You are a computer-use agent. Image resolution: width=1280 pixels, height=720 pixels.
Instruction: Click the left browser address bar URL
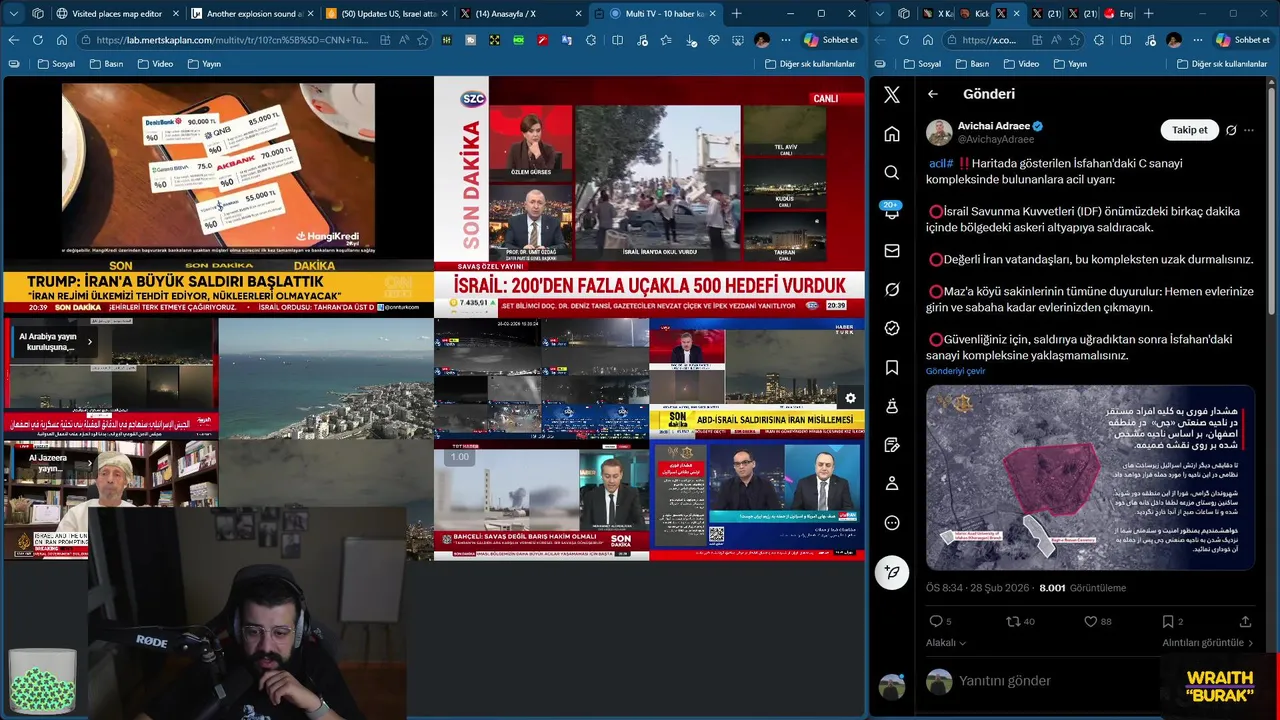pos(233,40)
